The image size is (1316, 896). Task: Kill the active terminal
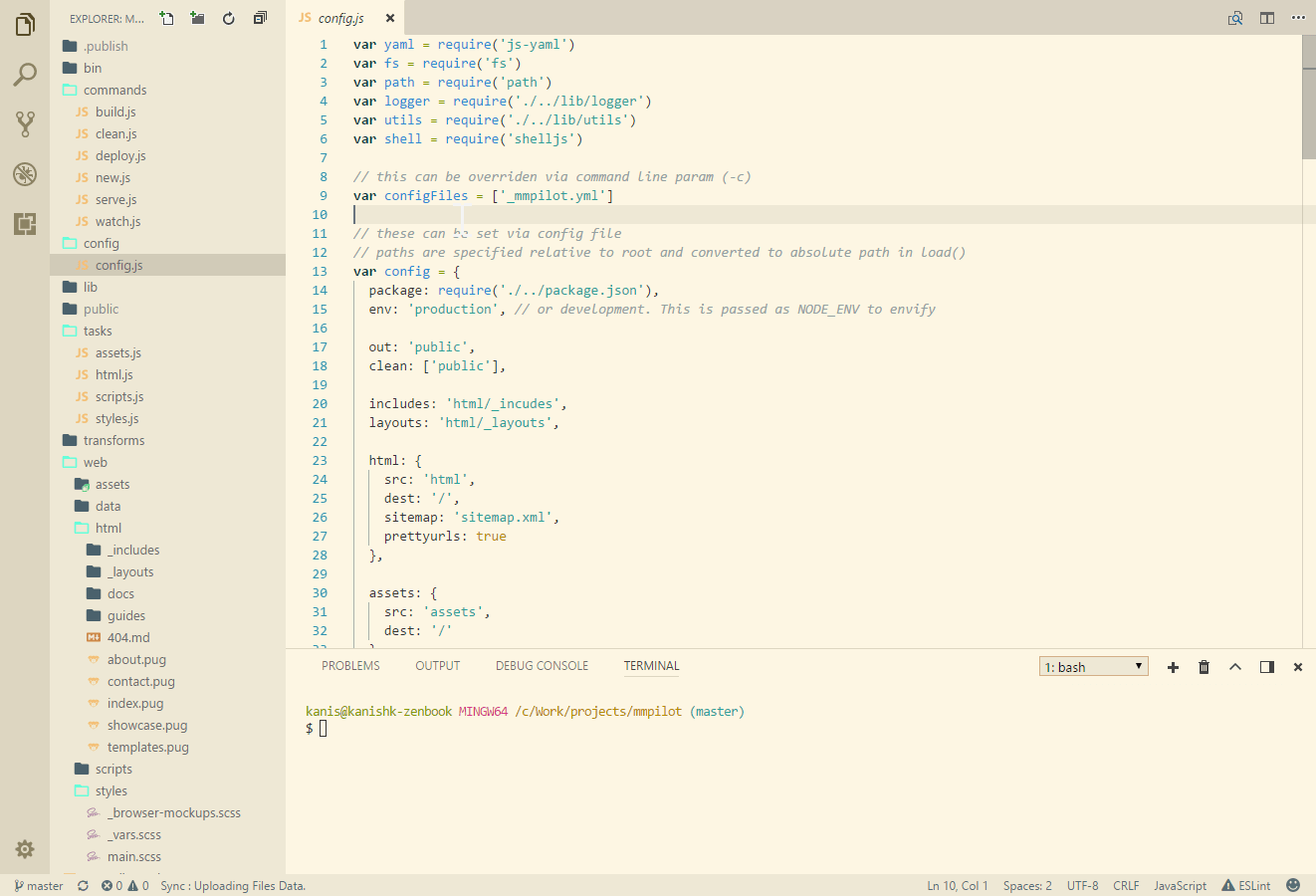1204,667
